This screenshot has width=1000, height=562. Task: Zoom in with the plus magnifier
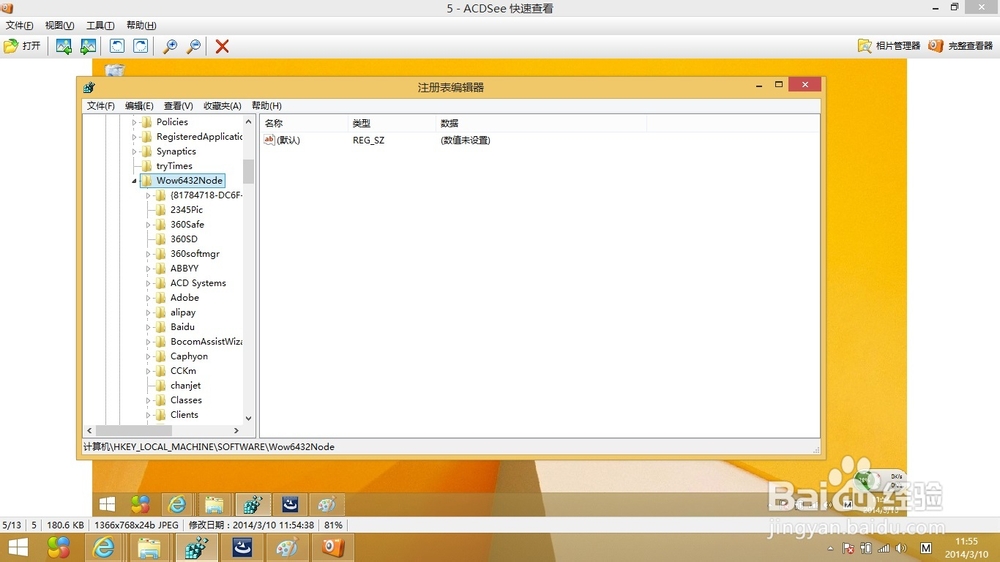point(170,46)
